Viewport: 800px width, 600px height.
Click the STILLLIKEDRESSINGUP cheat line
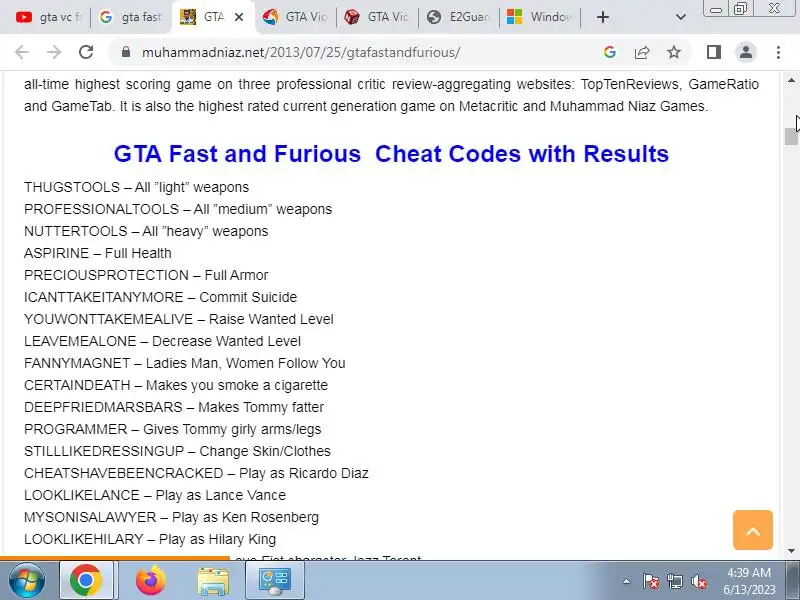click(177, 451)
